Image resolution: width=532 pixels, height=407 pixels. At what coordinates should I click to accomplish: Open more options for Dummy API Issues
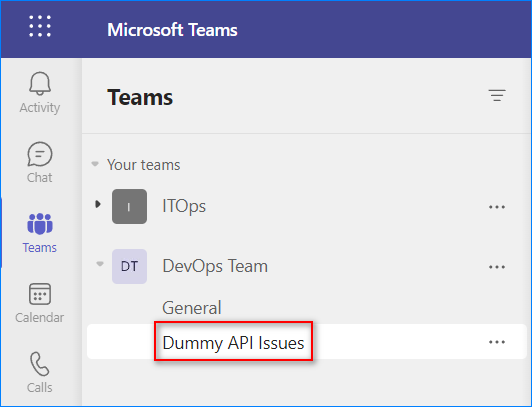click(497, 342)
